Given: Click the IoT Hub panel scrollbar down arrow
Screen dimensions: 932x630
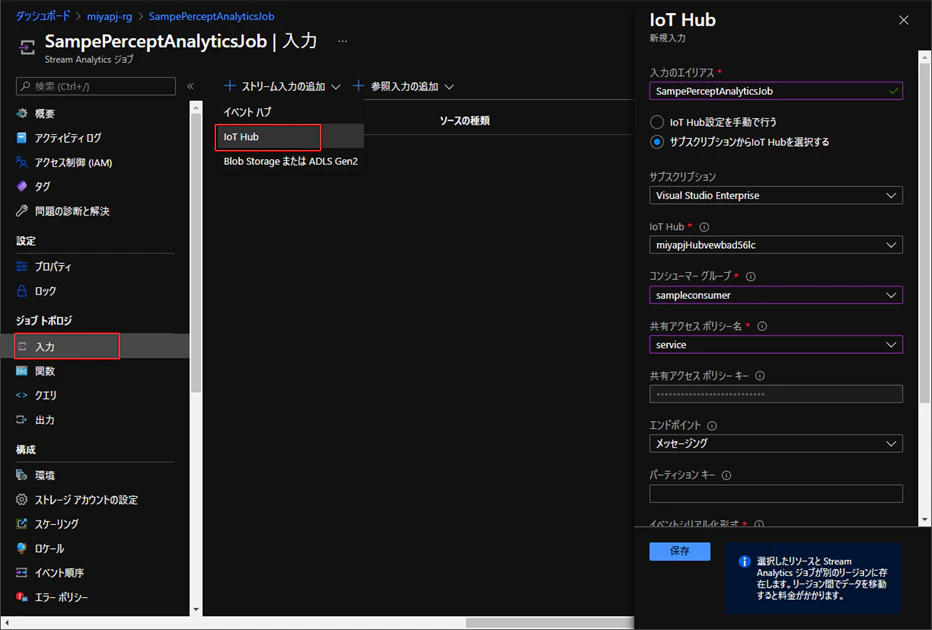Looking at the screenshot, I should [x=924, y=519].
